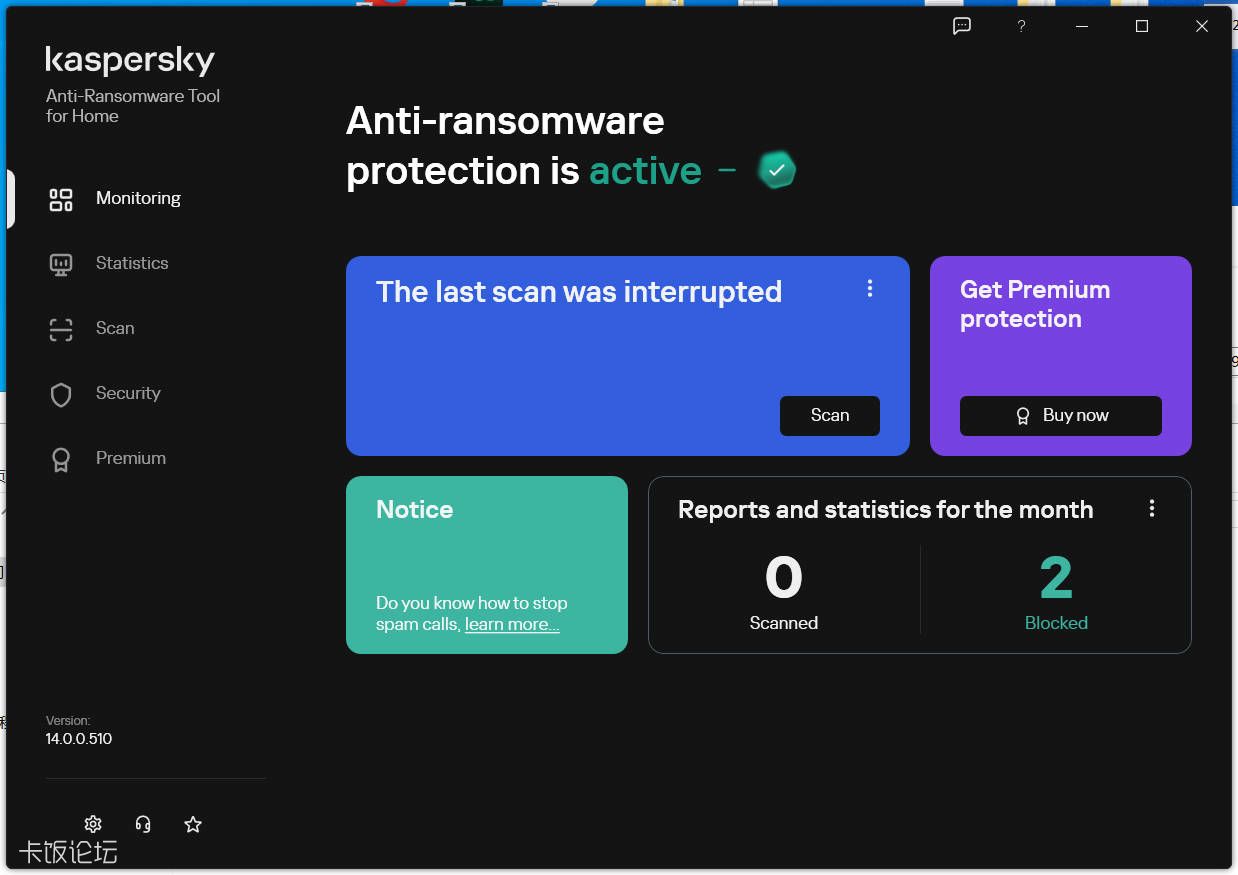Viewport: 1238px width, 875px height.
Task: View the 0 Scanned count
Action: 784,591
